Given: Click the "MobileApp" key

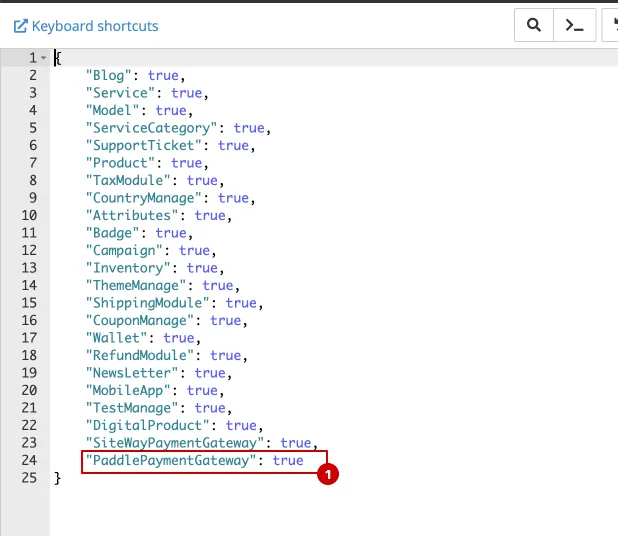Looking at the screenshot, I should (x=128, y=391).
